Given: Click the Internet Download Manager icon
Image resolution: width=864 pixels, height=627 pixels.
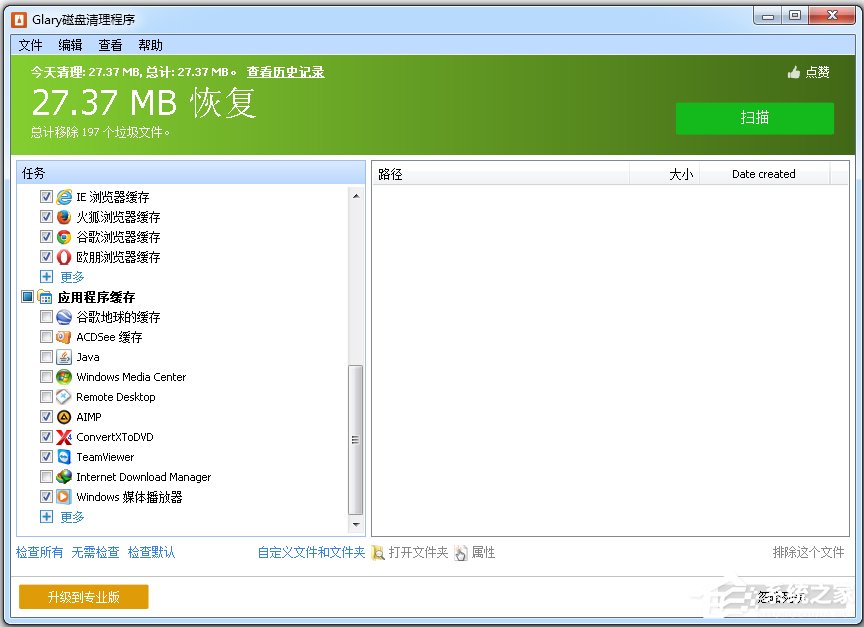Looking at the screenshot, I should pyautogui.click(x=64, y=477).
